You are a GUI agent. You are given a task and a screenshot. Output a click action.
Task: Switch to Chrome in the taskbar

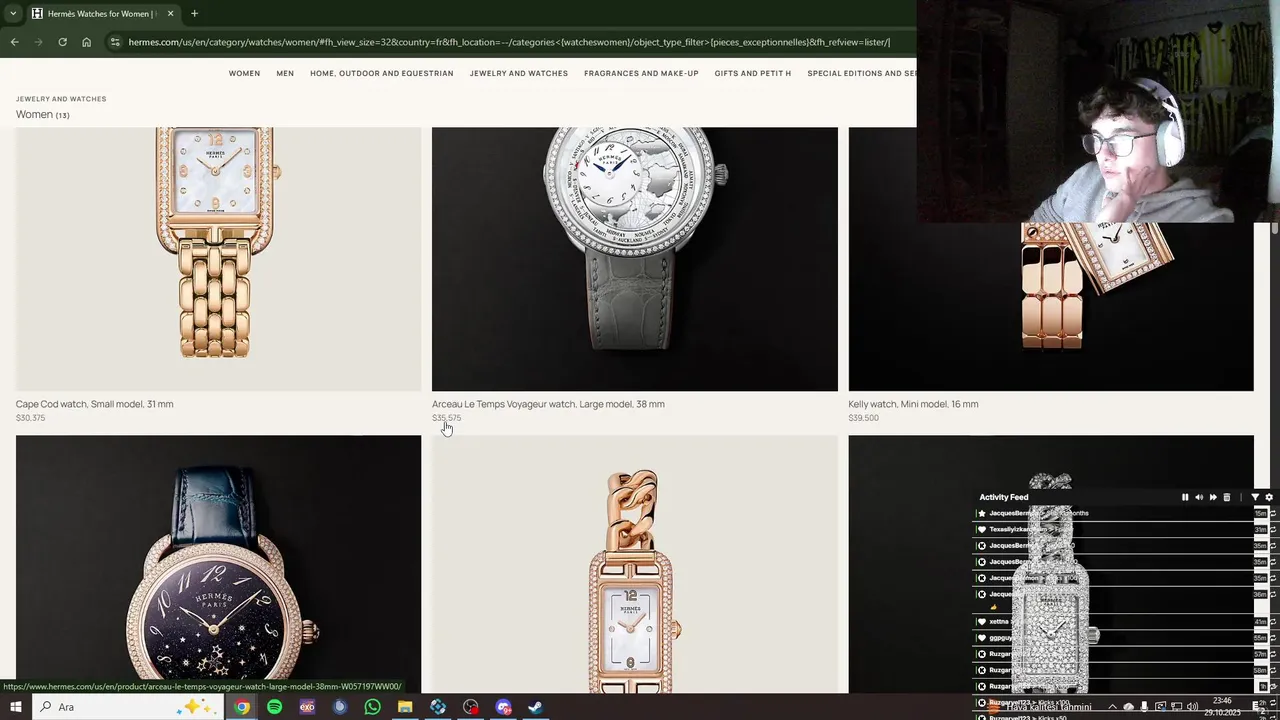(x=242, y=707)
